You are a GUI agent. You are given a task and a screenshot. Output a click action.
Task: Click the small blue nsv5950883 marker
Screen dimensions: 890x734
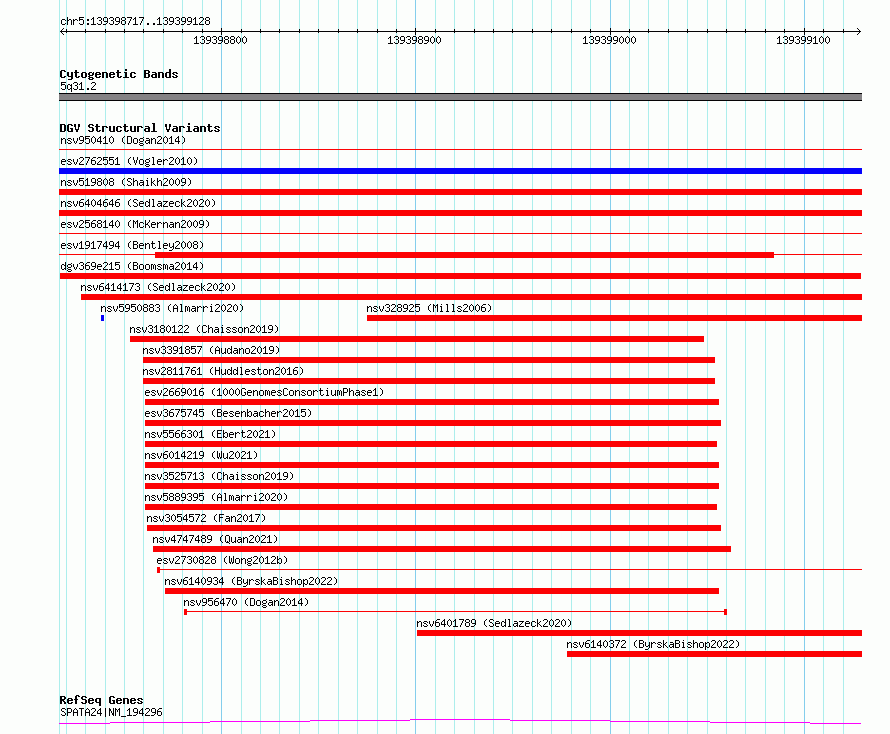pos(103,318)
